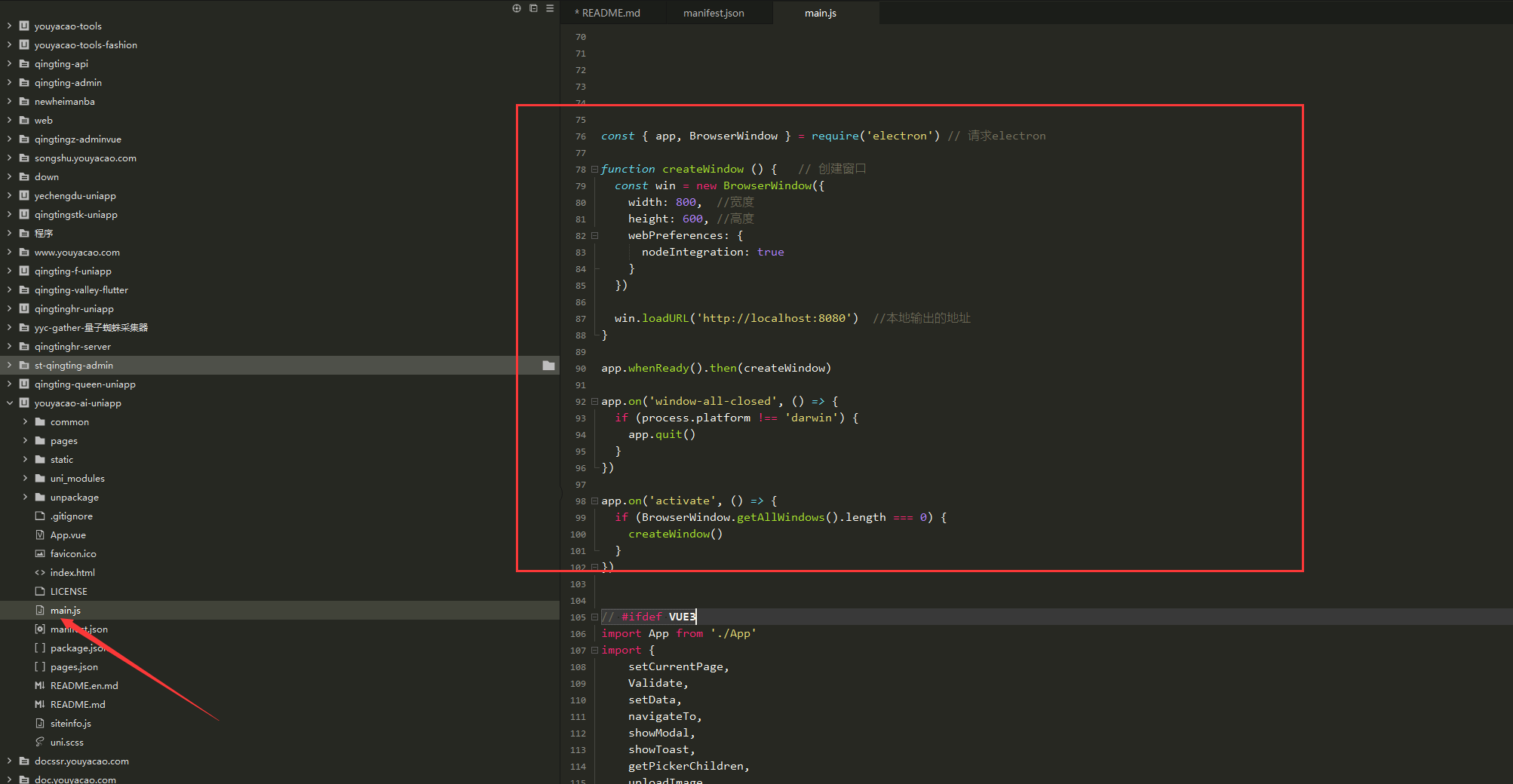Click the getAllWindows call on line 99
The width and height of the screenshot is (1513, 784).
pyautogui.click(x=781, y=517)
